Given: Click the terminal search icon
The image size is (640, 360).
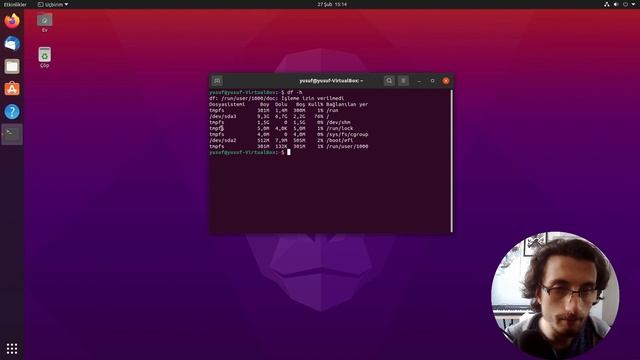Looking at the screenshot, I should tap(389, 81).
